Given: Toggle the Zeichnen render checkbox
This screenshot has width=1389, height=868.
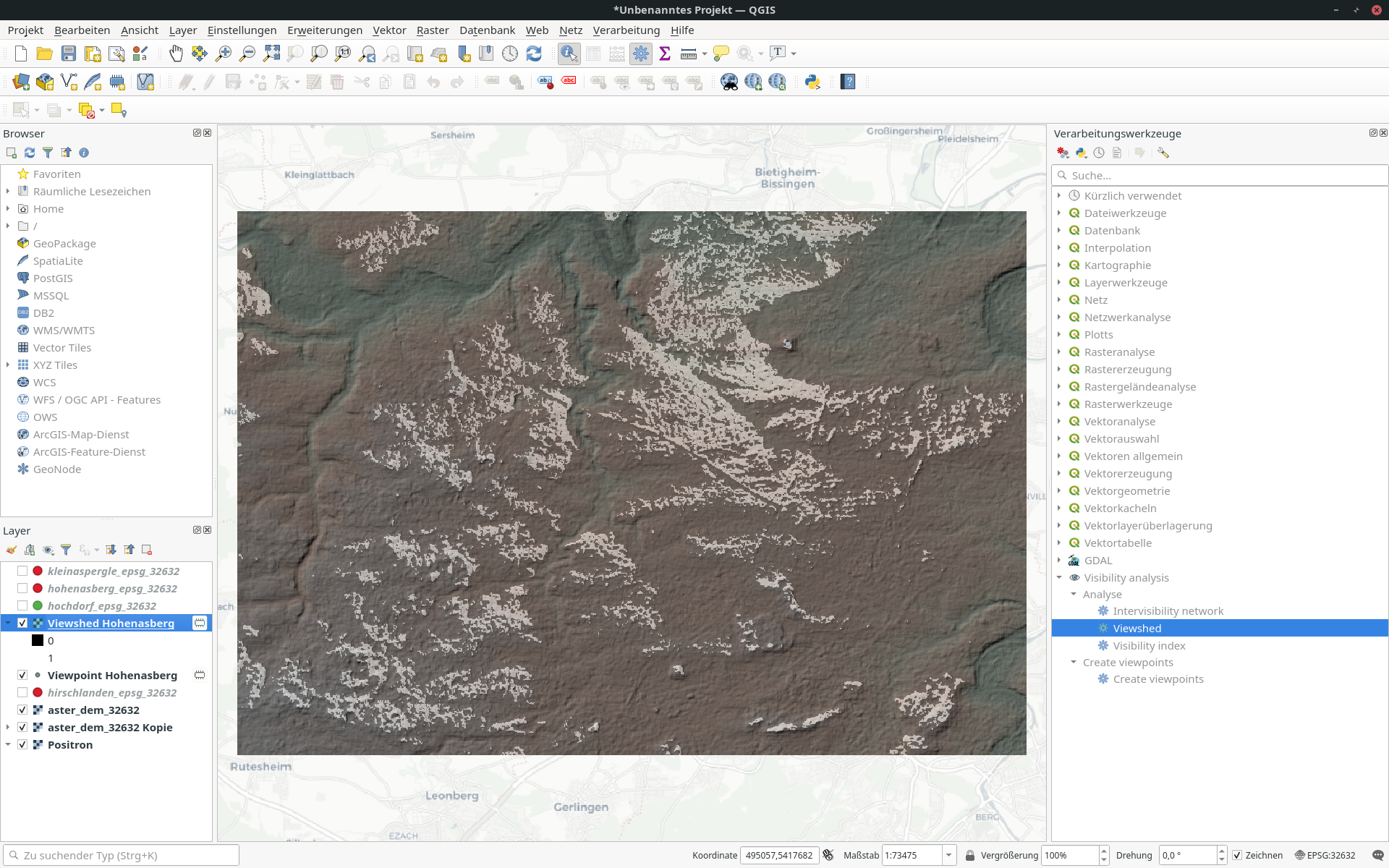Looking at the screenshot, I should tap(1237, 855).
